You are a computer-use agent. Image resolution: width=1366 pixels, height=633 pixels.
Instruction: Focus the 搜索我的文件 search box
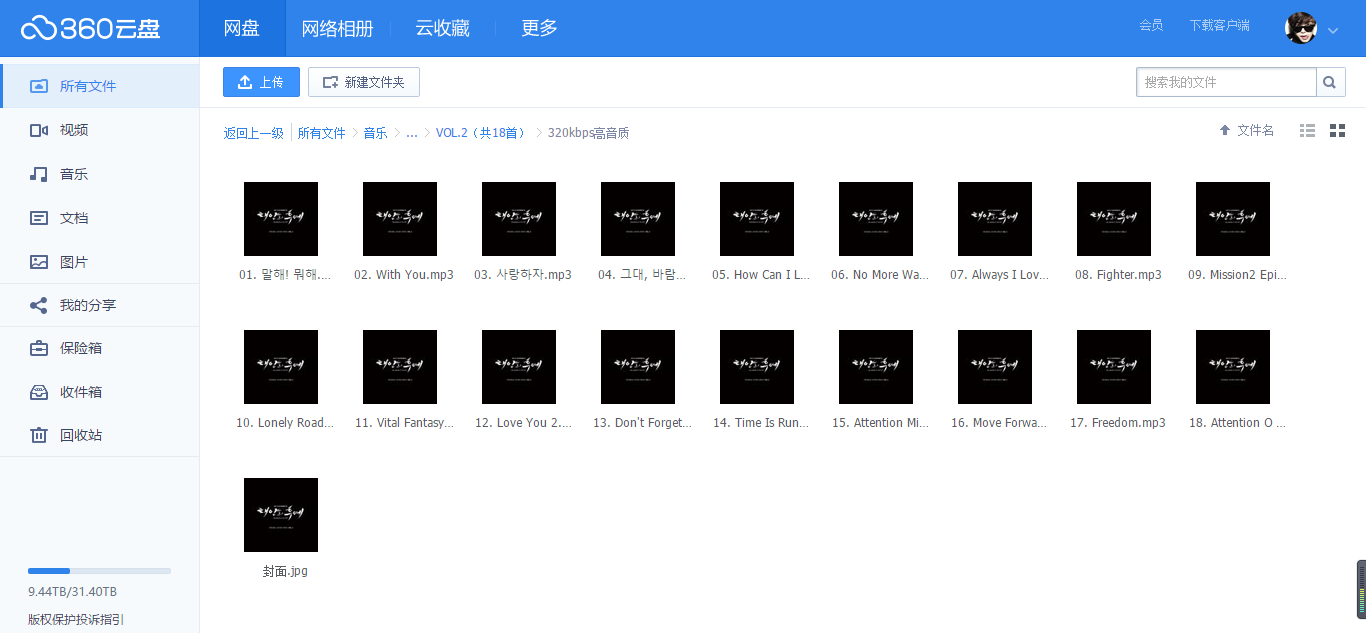pos(1226,82)
